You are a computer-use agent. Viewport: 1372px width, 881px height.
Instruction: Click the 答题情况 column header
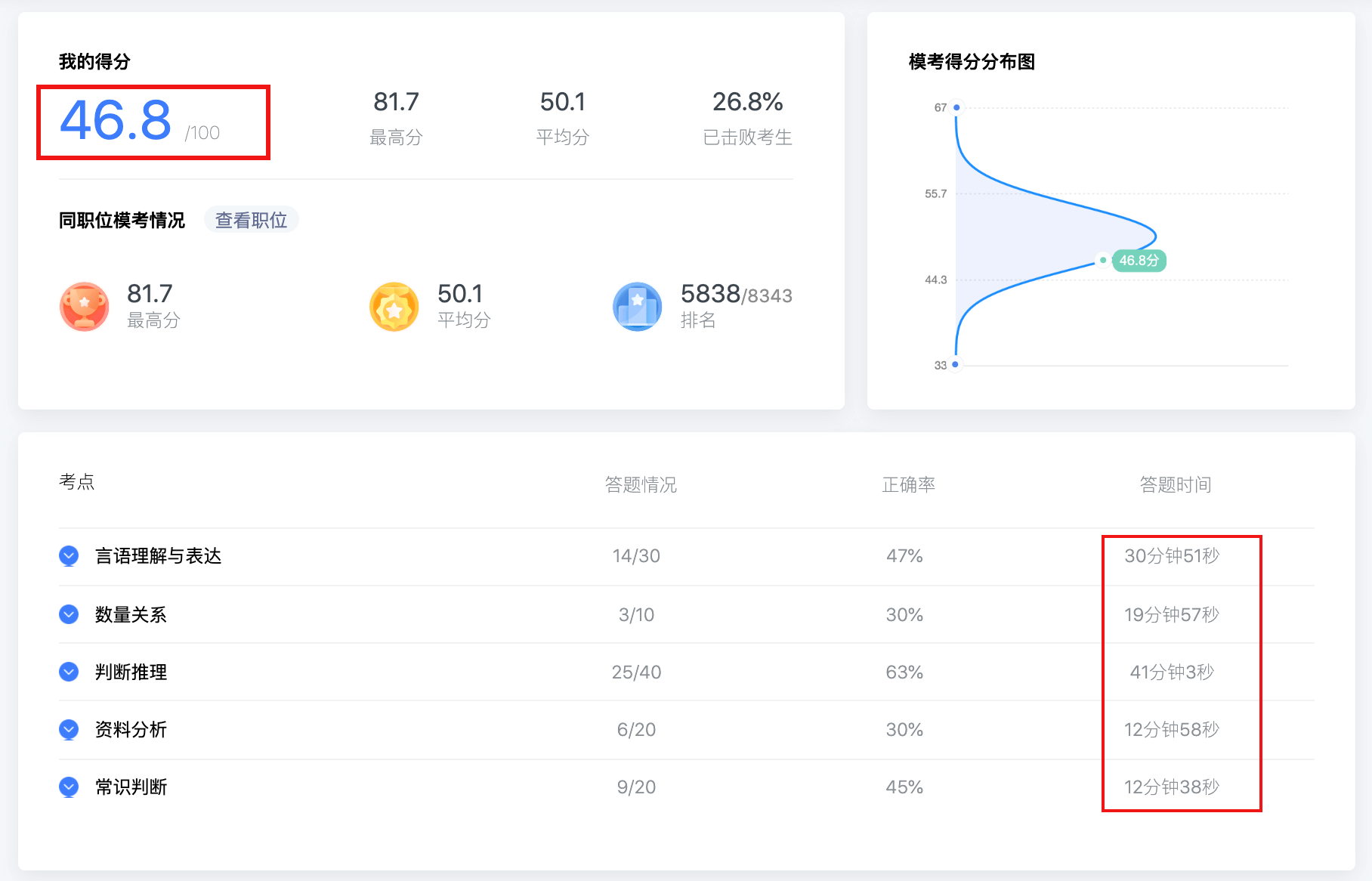[x=641, y=484]
